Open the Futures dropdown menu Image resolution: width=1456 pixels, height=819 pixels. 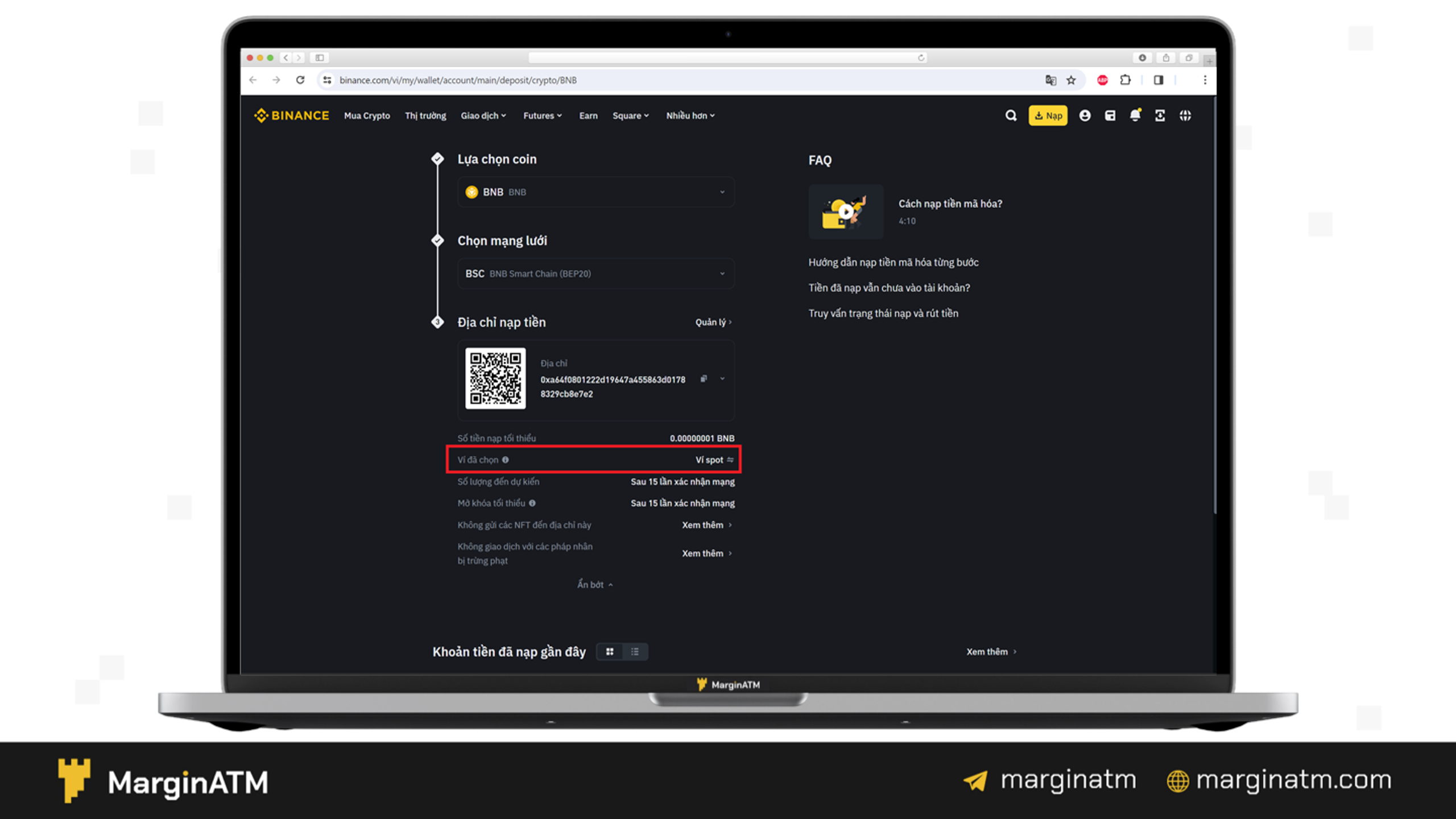pyautogui.click(x=540, y=115)
